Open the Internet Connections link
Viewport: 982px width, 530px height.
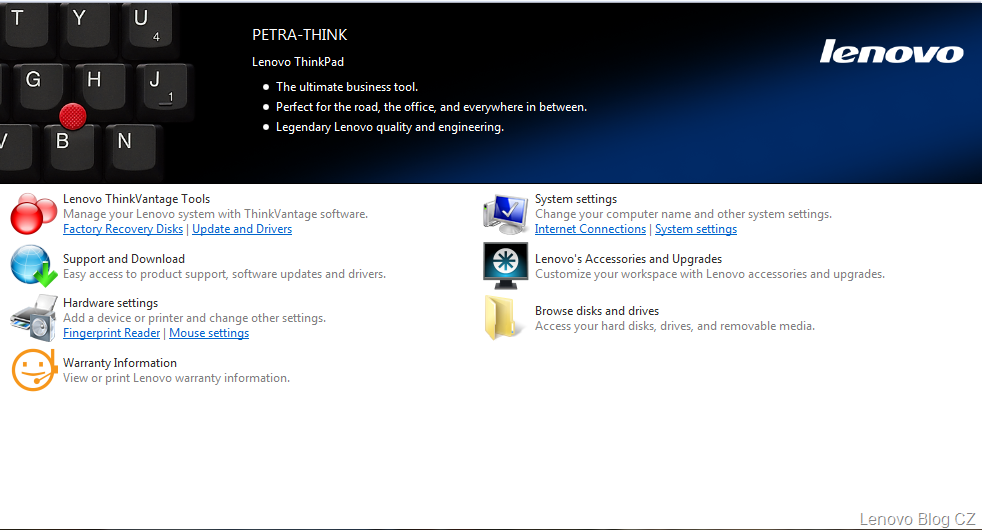[590, 229]
